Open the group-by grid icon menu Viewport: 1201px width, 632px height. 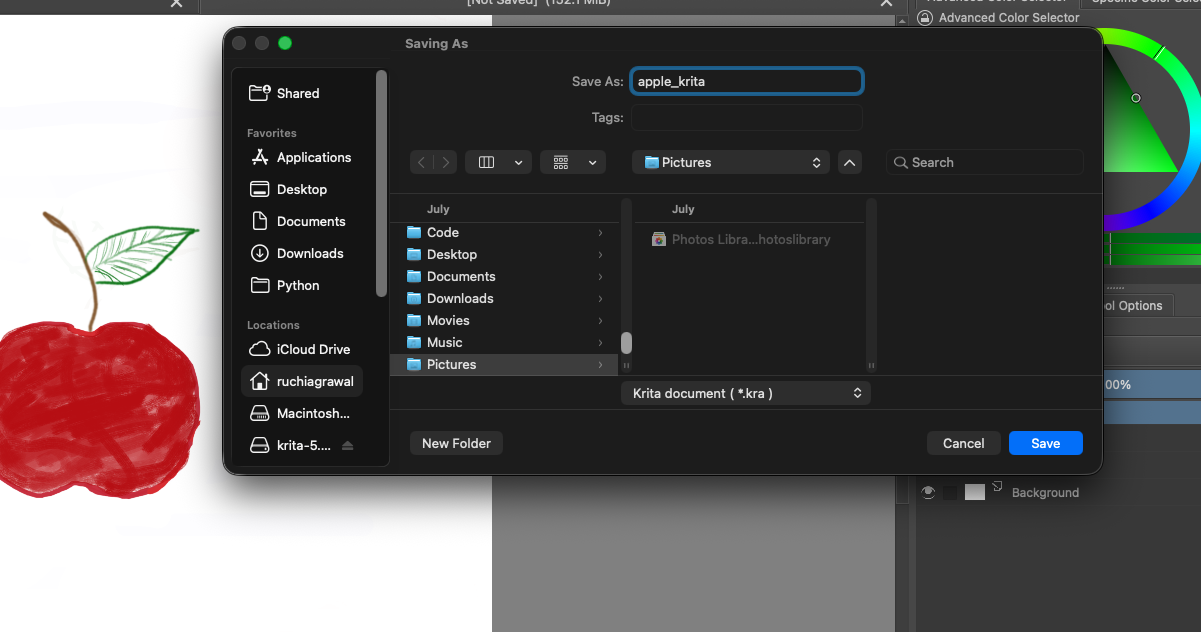tap(561, 162)
